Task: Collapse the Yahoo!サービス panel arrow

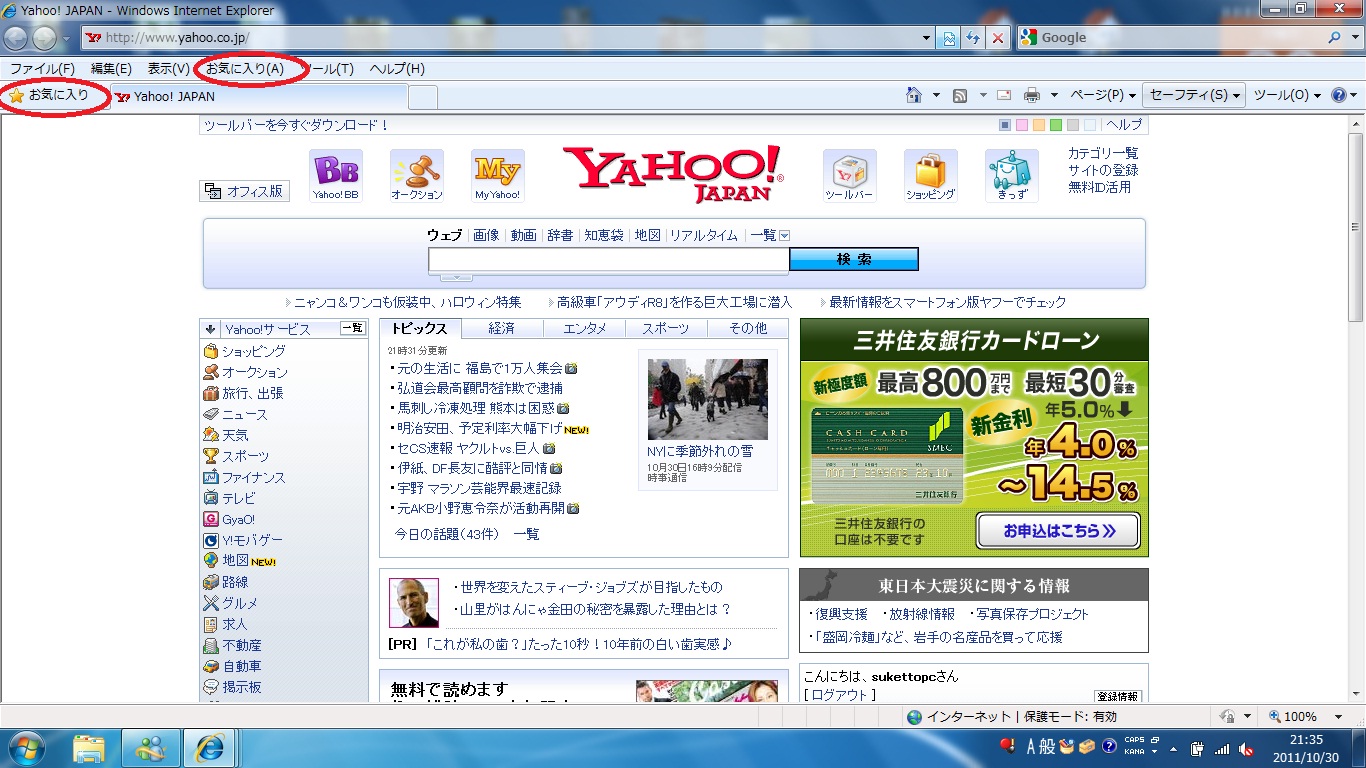Action: [210, 329]
